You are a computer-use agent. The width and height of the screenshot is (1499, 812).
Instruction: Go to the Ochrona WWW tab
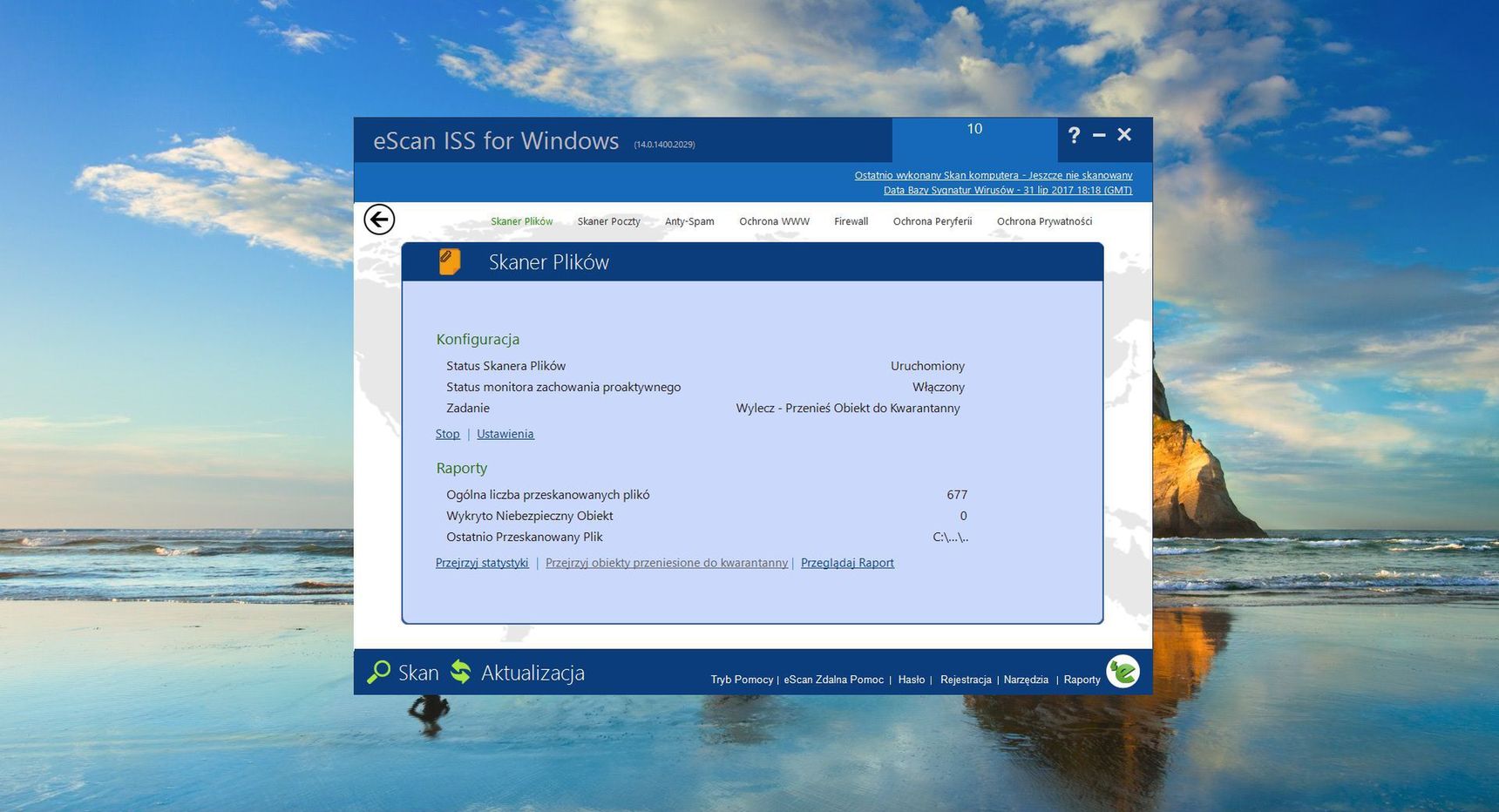click(x=774, y=221)
